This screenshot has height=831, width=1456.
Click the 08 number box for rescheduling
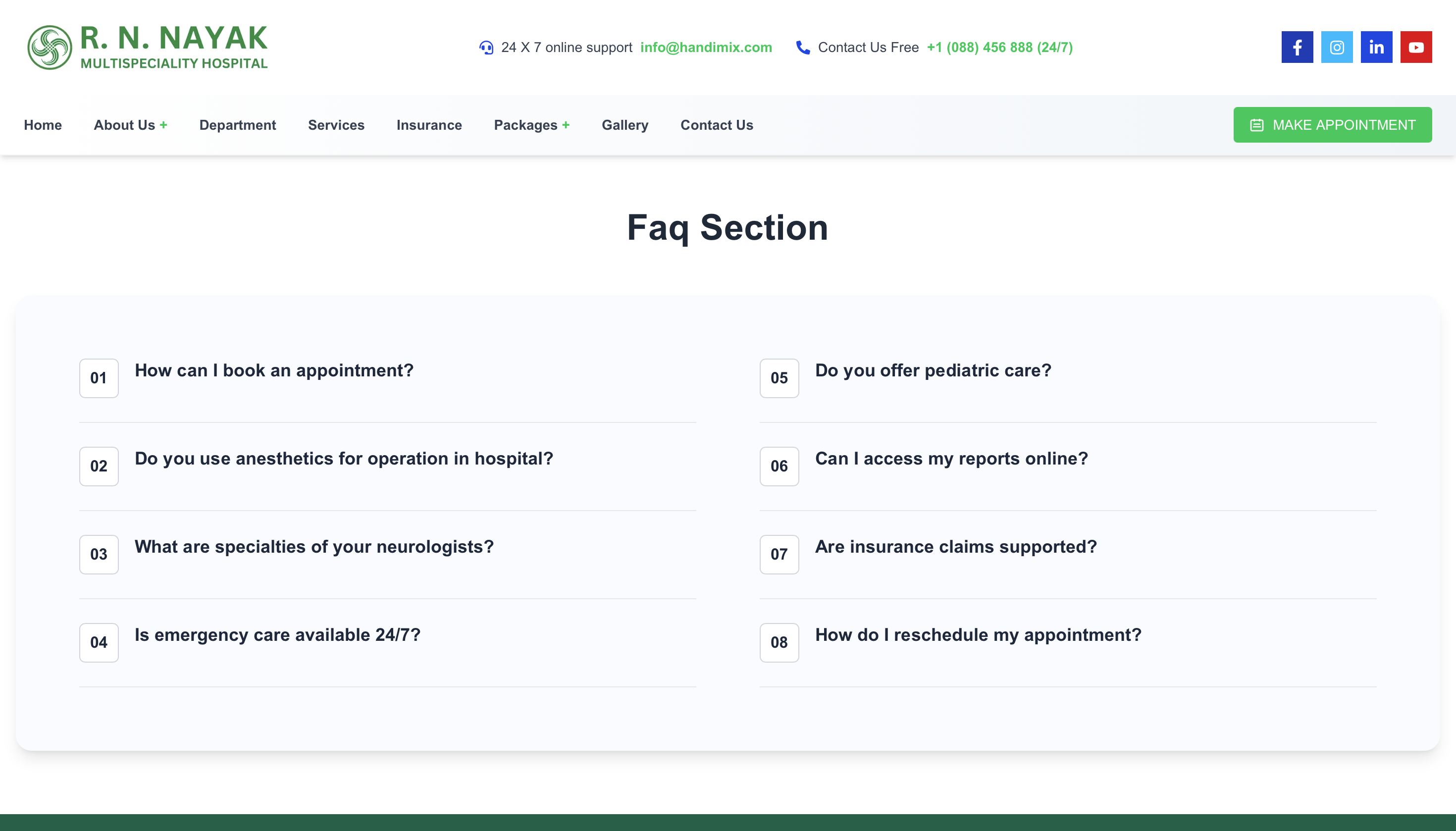[x=779, y=643]
